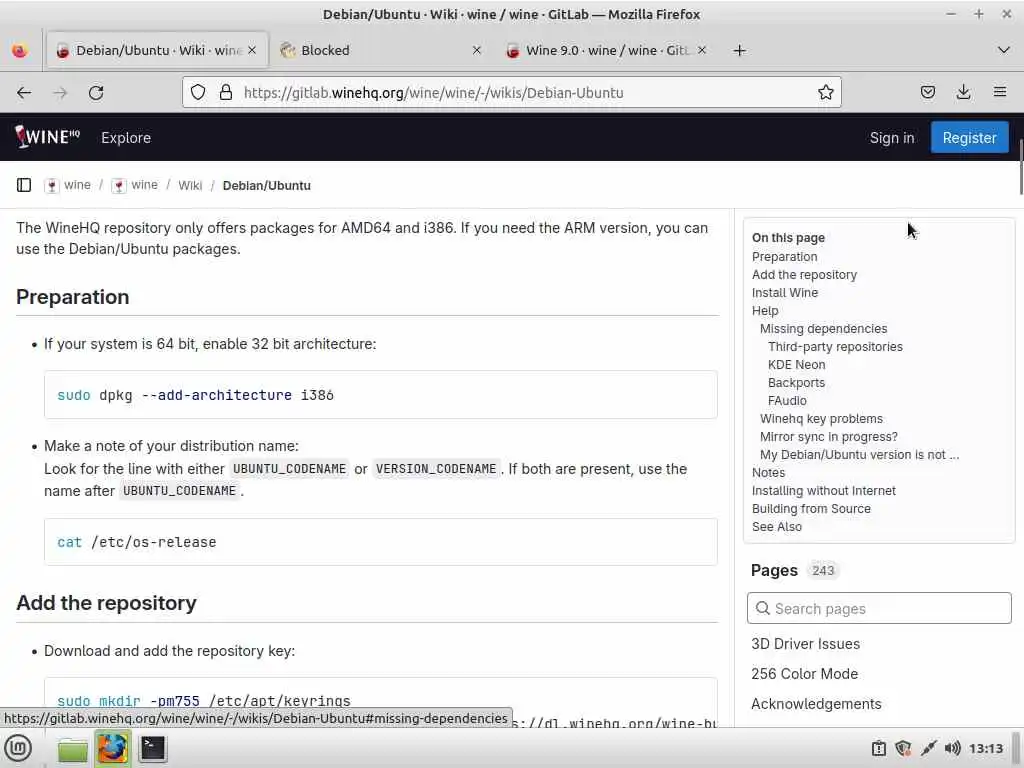1024x768 pixels.
Task: Close the Debian/Ubuntu Wiki tab
Action: 252,50
